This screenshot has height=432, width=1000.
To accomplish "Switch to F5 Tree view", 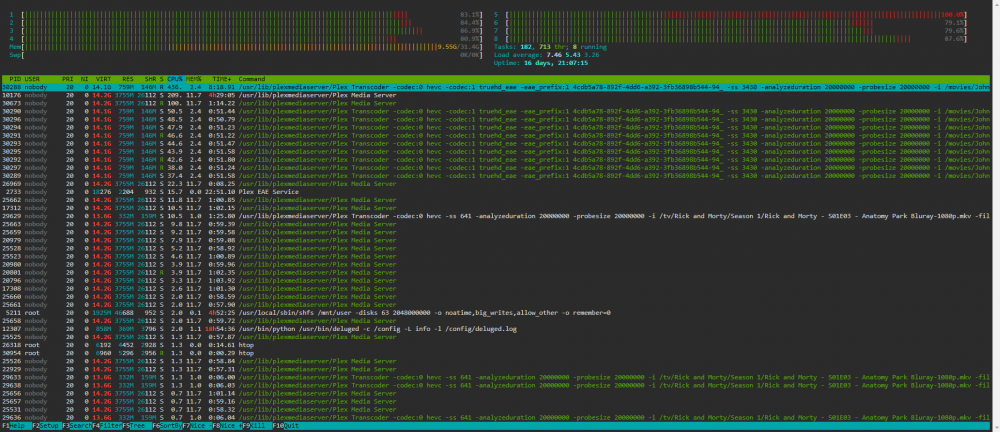I will pyautogui.click(x=136, y=426).
